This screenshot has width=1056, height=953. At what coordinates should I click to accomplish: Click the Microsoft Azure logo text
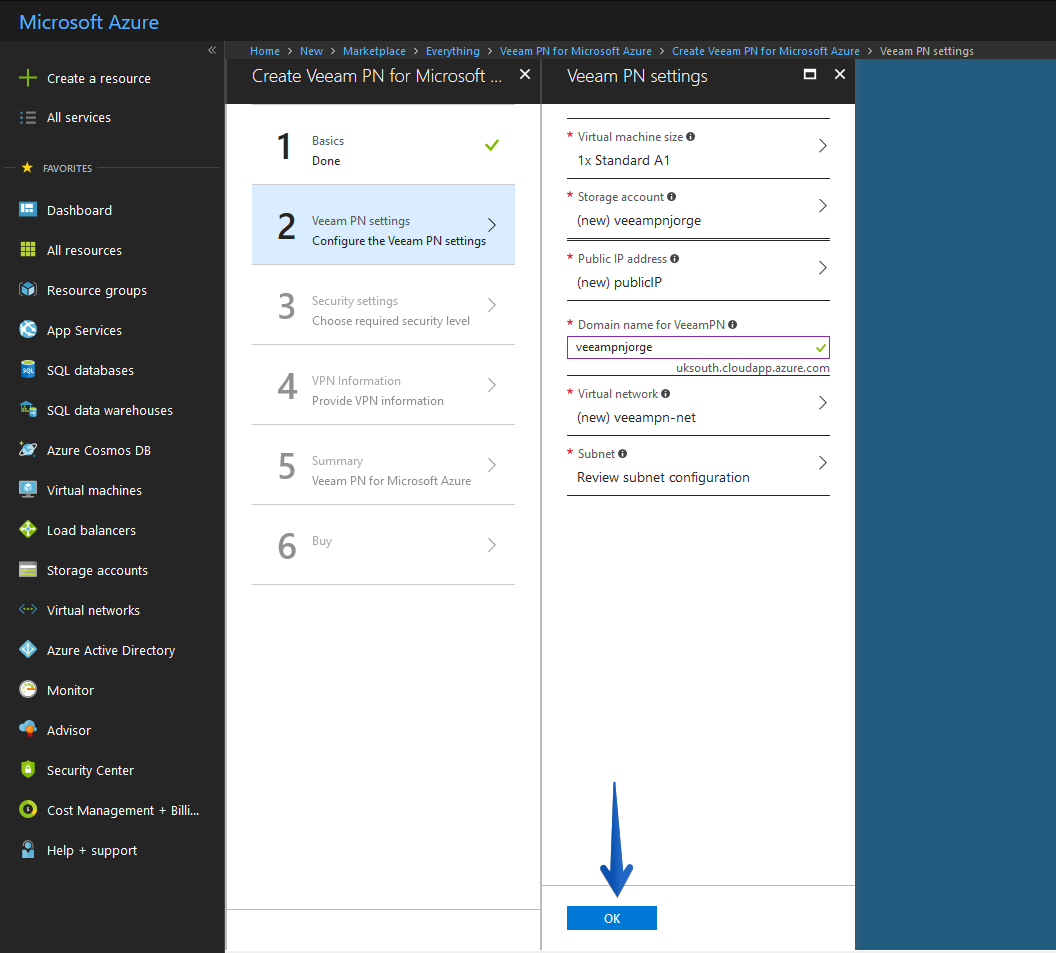coord(89,22)
